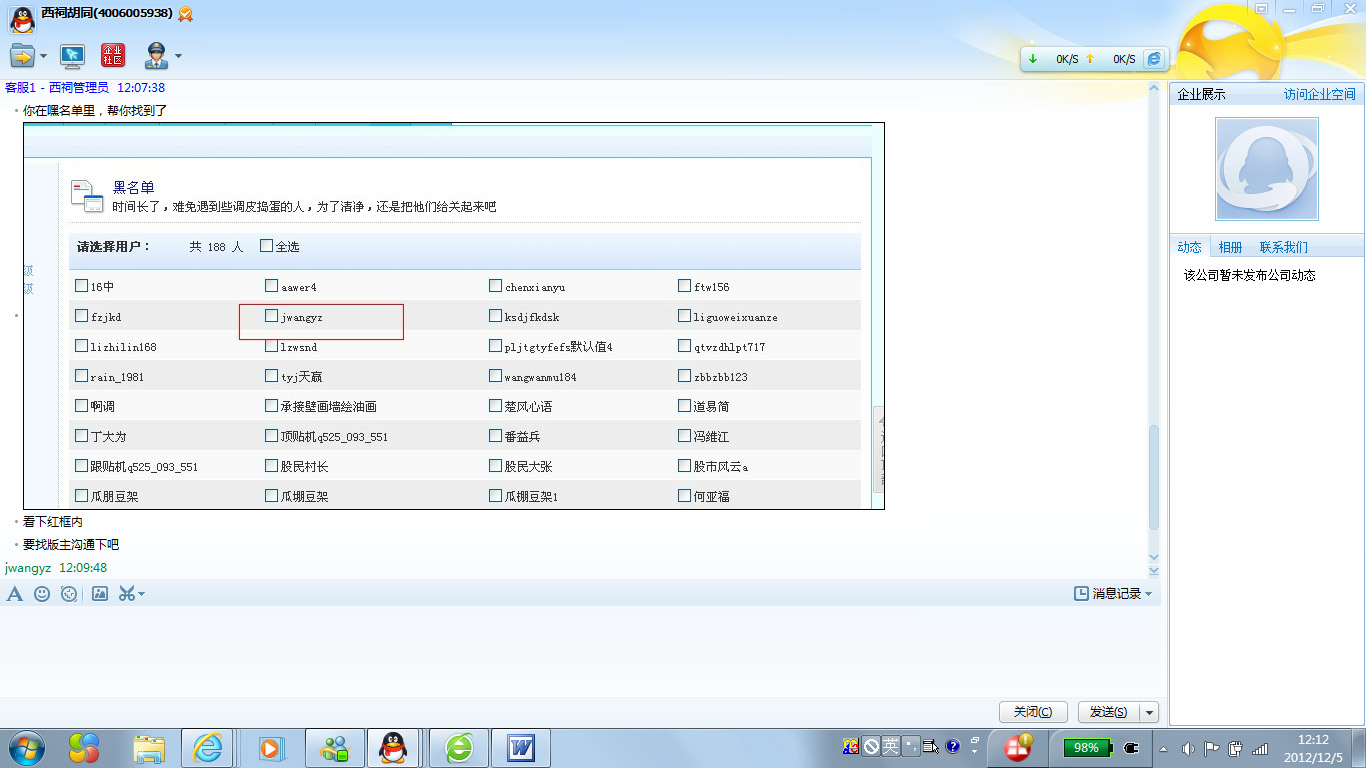This screenshot has width=1366, height=768.
Task: Click inside the message input box
Action: tap(580, 650)
